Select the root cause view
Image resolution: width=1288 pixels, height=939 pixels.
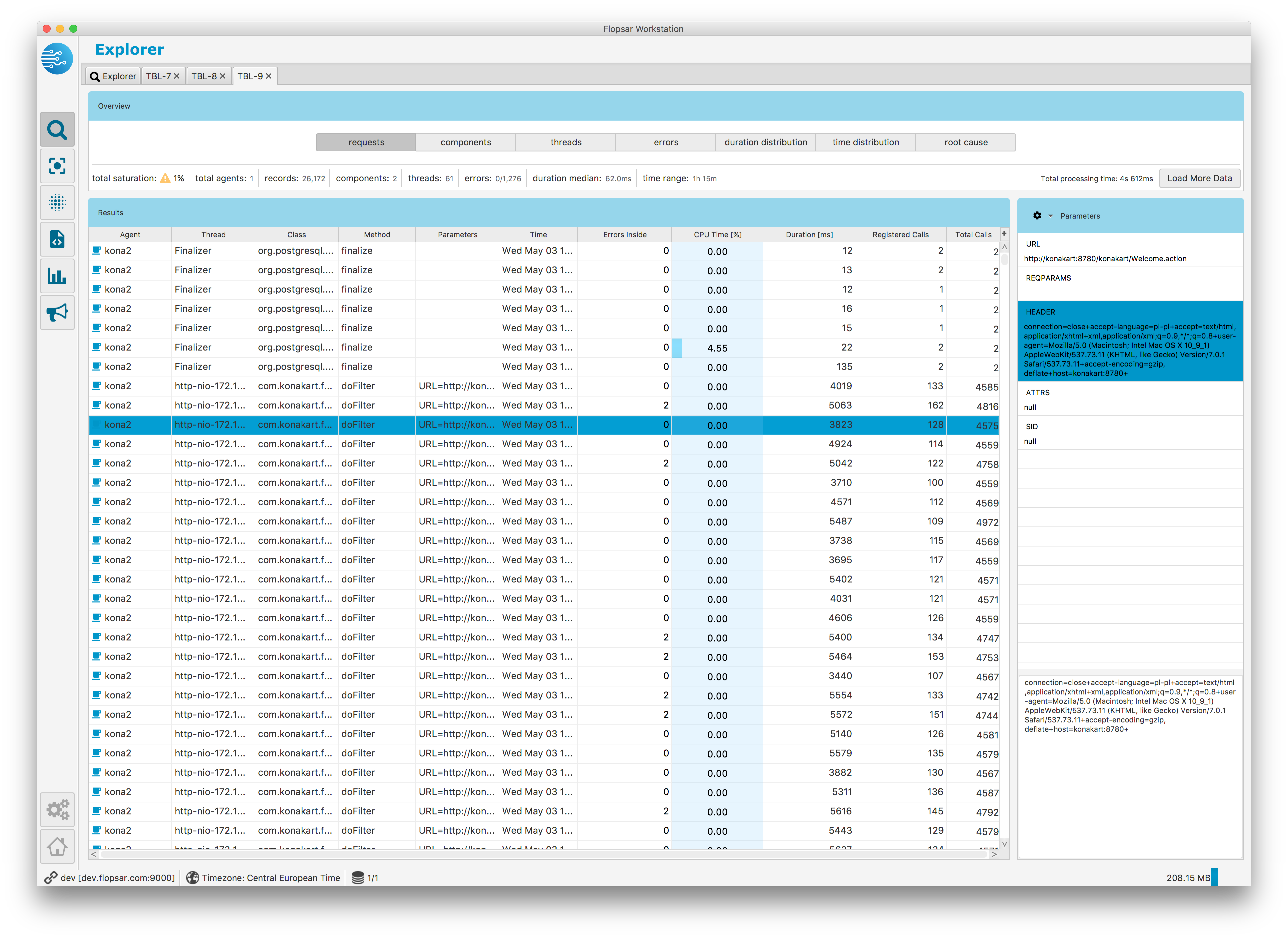(x=966, y=142)
